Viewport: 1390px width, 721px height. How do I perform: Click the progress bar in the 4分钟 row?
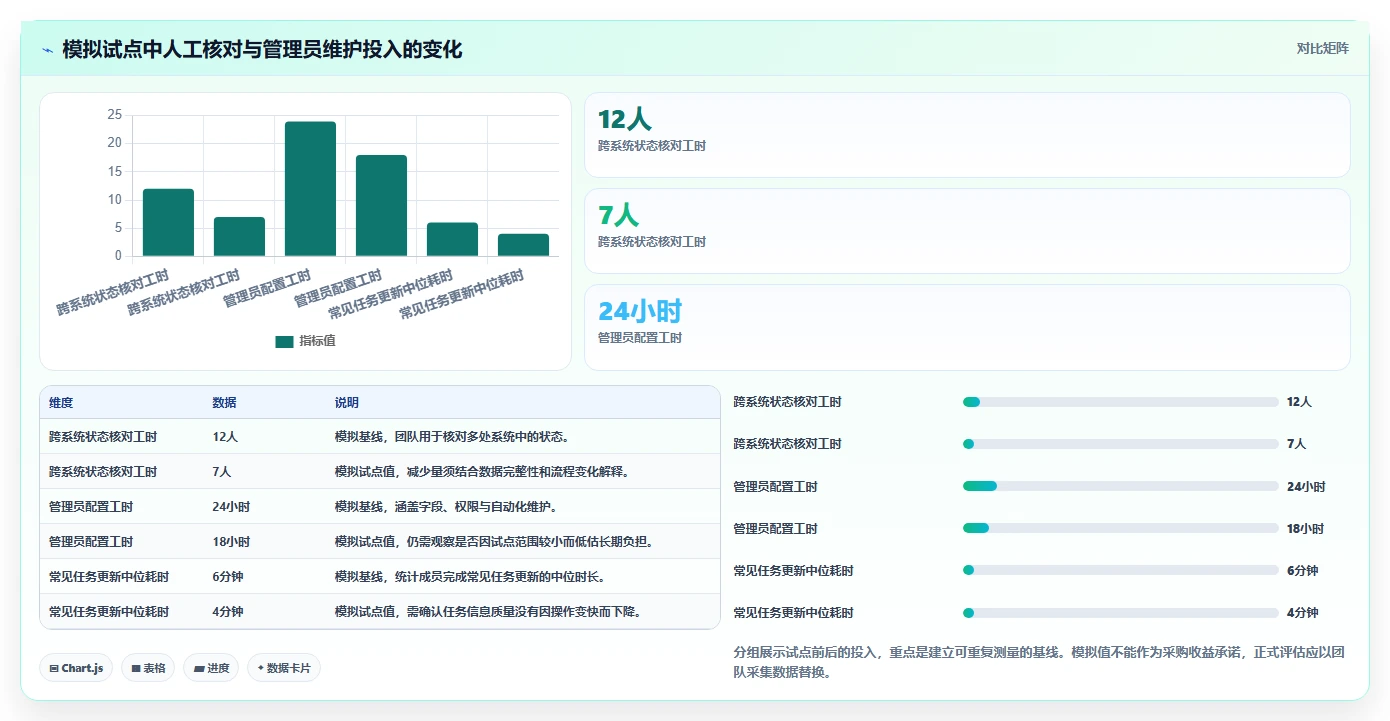pos(1120,612)
